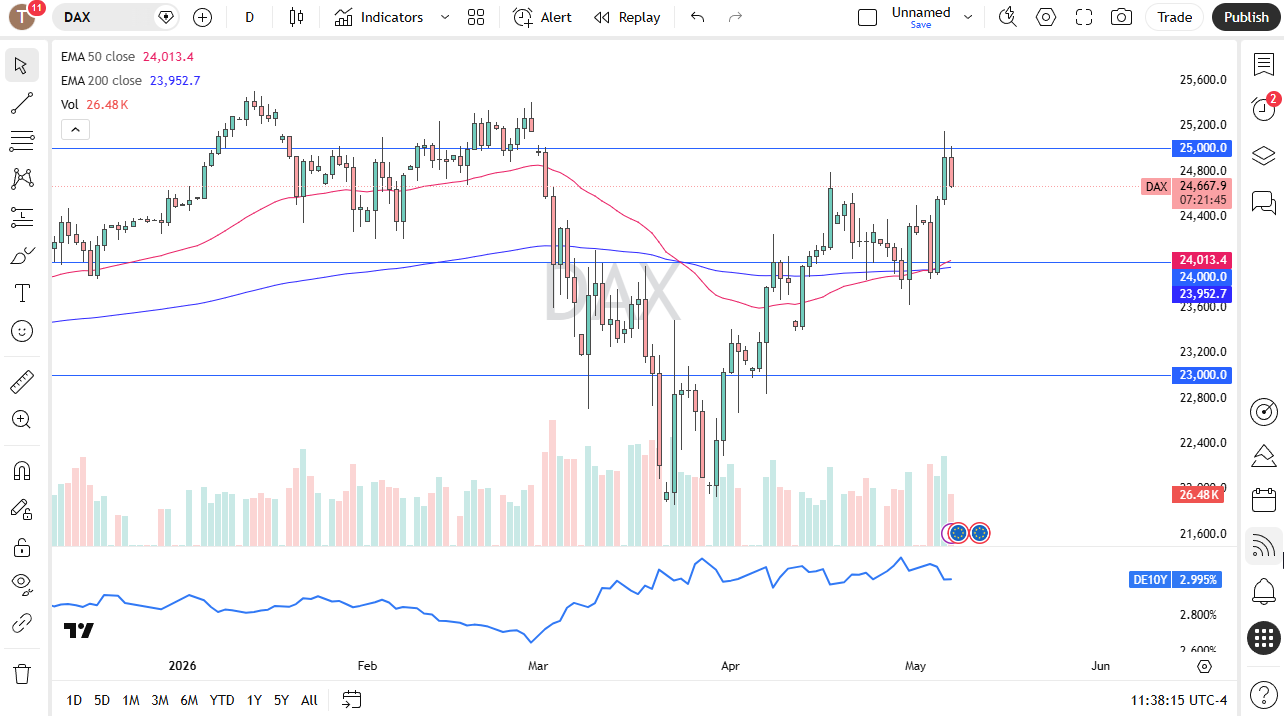Viewport: 1284px width, 716px height.
Task: Open the watchlist panel icon
Action: [x=1264, y=64]
